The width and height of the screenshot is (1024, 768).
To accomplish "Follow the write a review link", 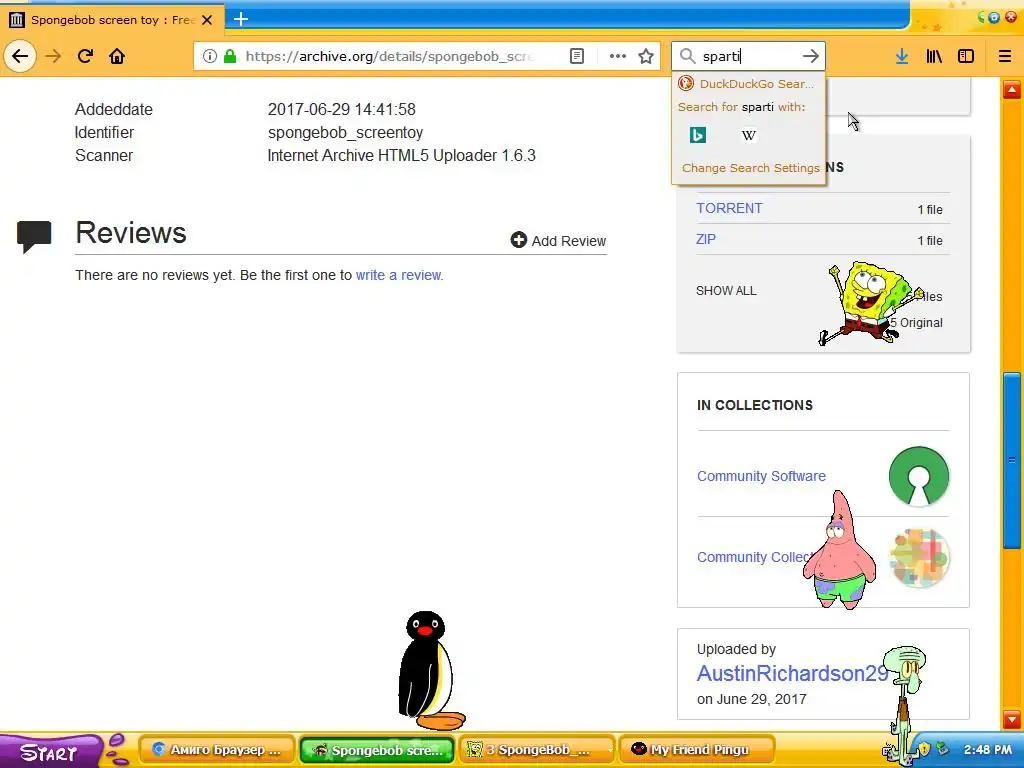I will pyautogui.click(x=398, y=275).
